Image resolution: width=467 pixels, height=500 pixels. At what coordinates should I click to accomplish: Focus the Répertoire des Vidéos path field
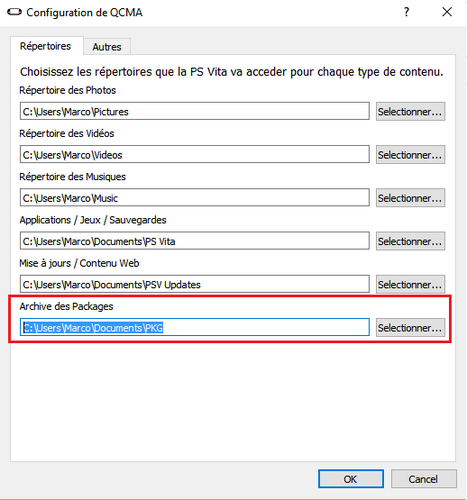(195, 154)
